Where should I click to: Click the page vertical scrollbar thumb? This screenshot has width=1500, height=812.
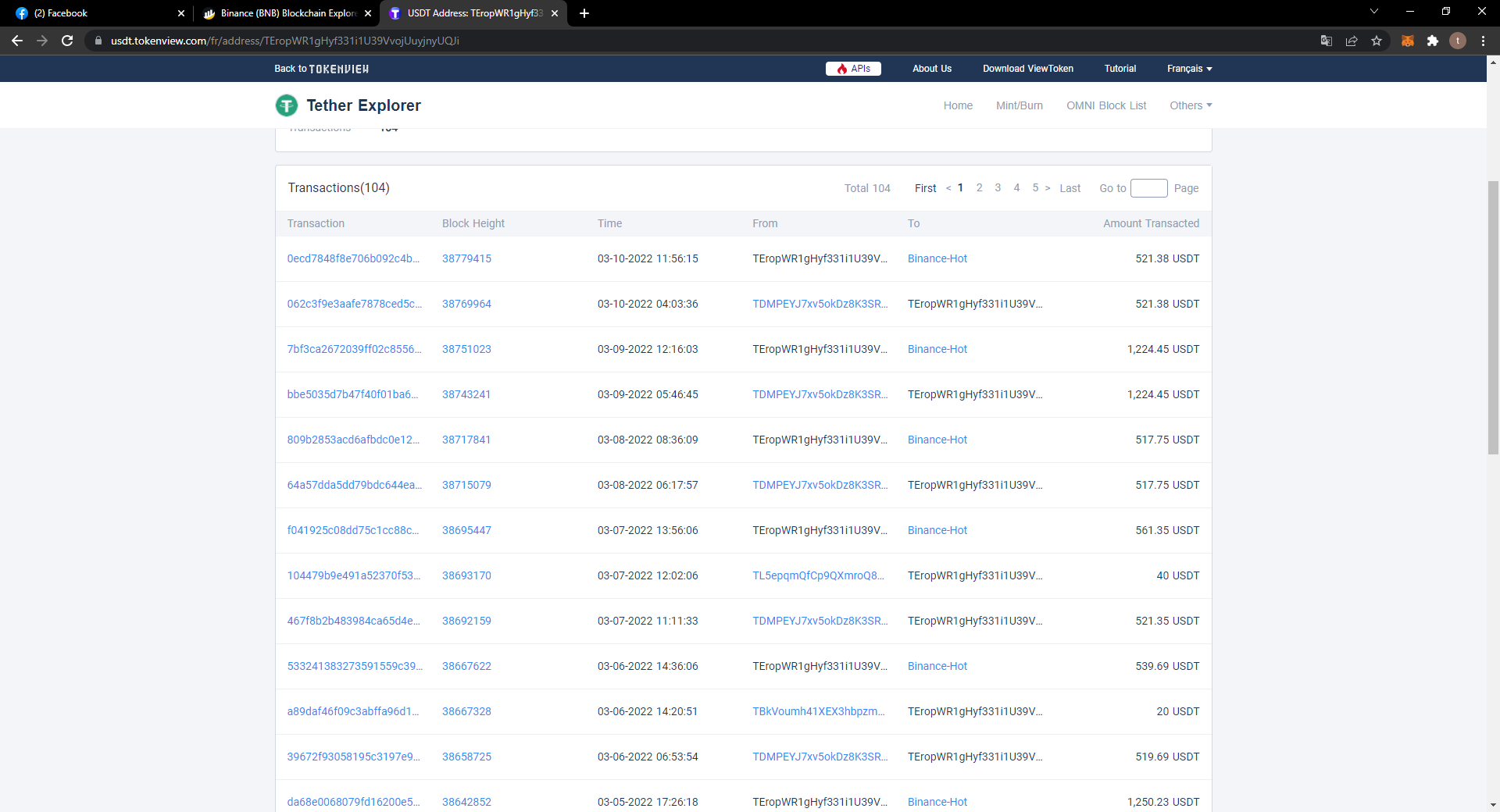(1493, 318)
